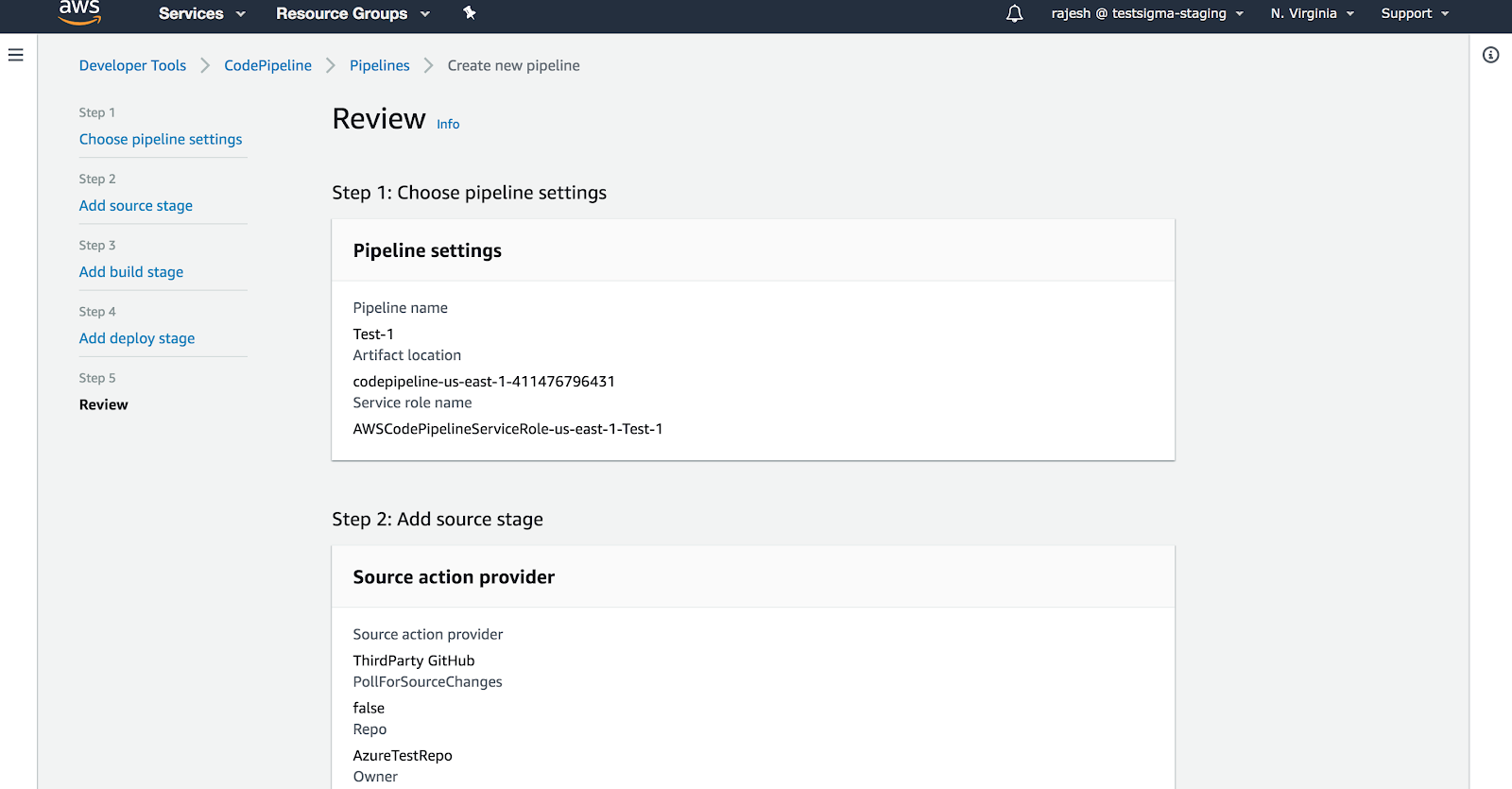The height and width of the screenshot is (789, 1512).
Task: Click artifact location codepipeline-us-east-1-411476796431
Action: point(484,381)
